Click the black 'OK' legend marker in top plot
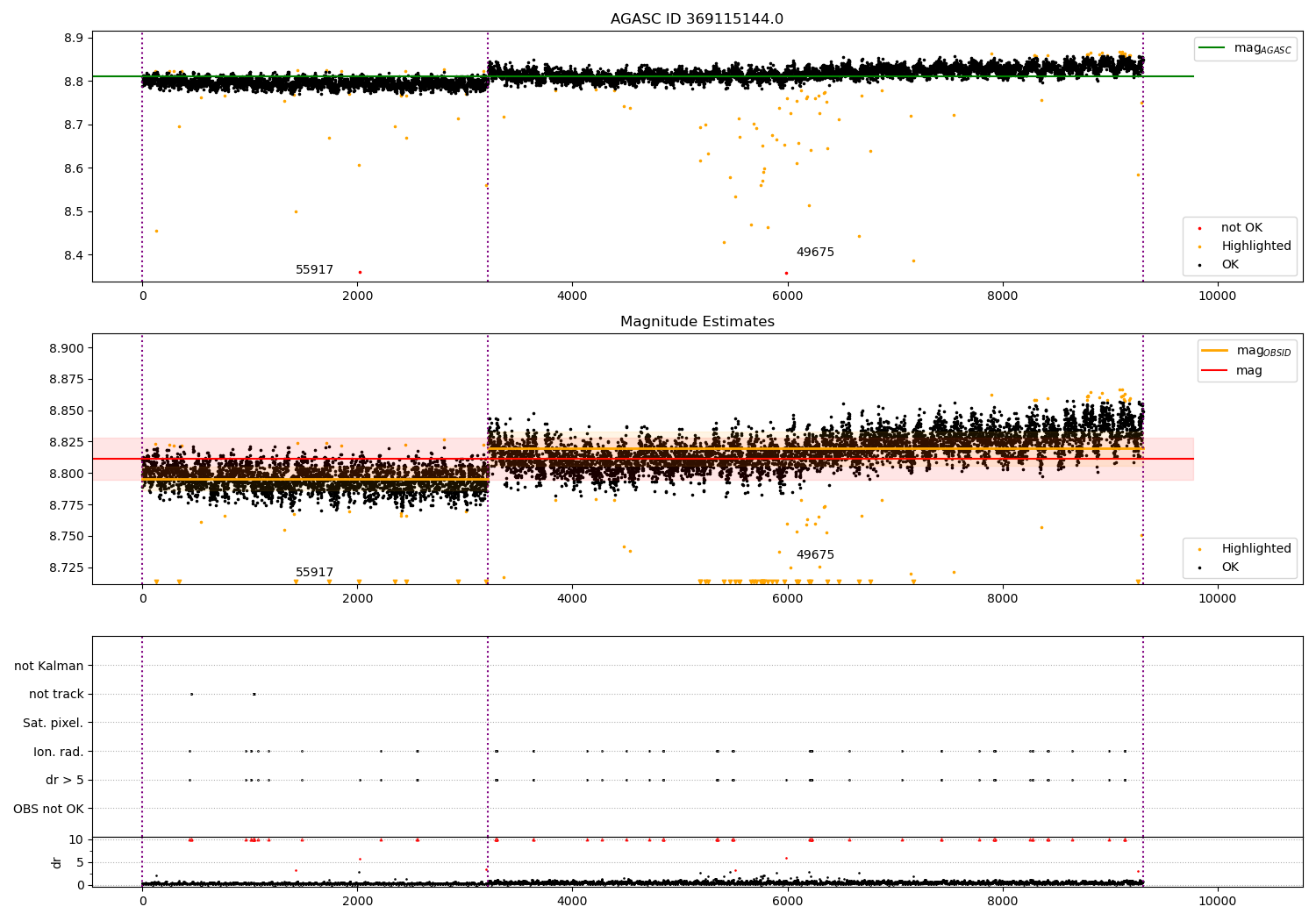Viewport: 1316px width, 921px height. click(x=1199, y=265)
